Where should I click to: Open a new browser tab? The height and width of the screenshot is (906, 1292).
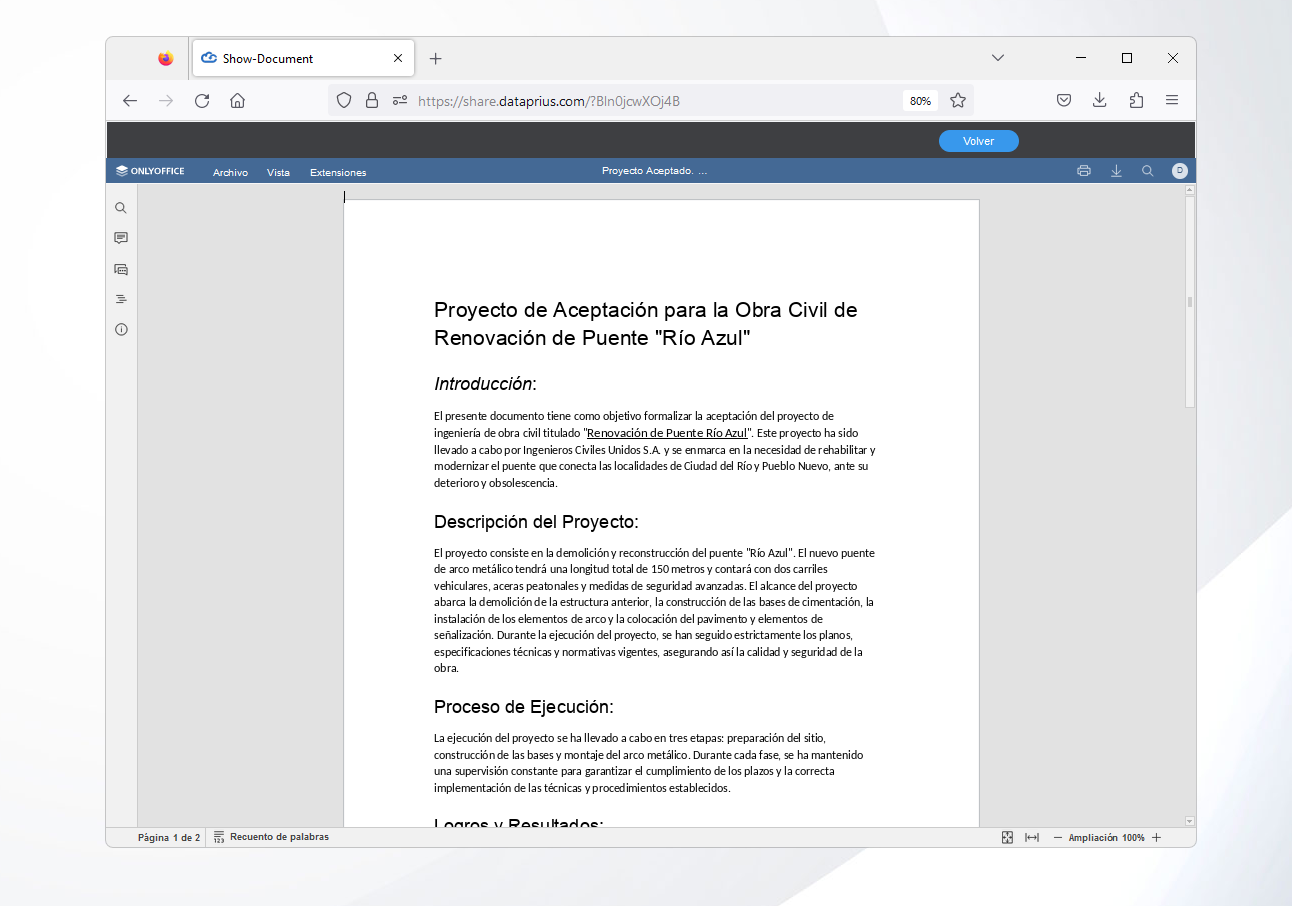(435, 59)
